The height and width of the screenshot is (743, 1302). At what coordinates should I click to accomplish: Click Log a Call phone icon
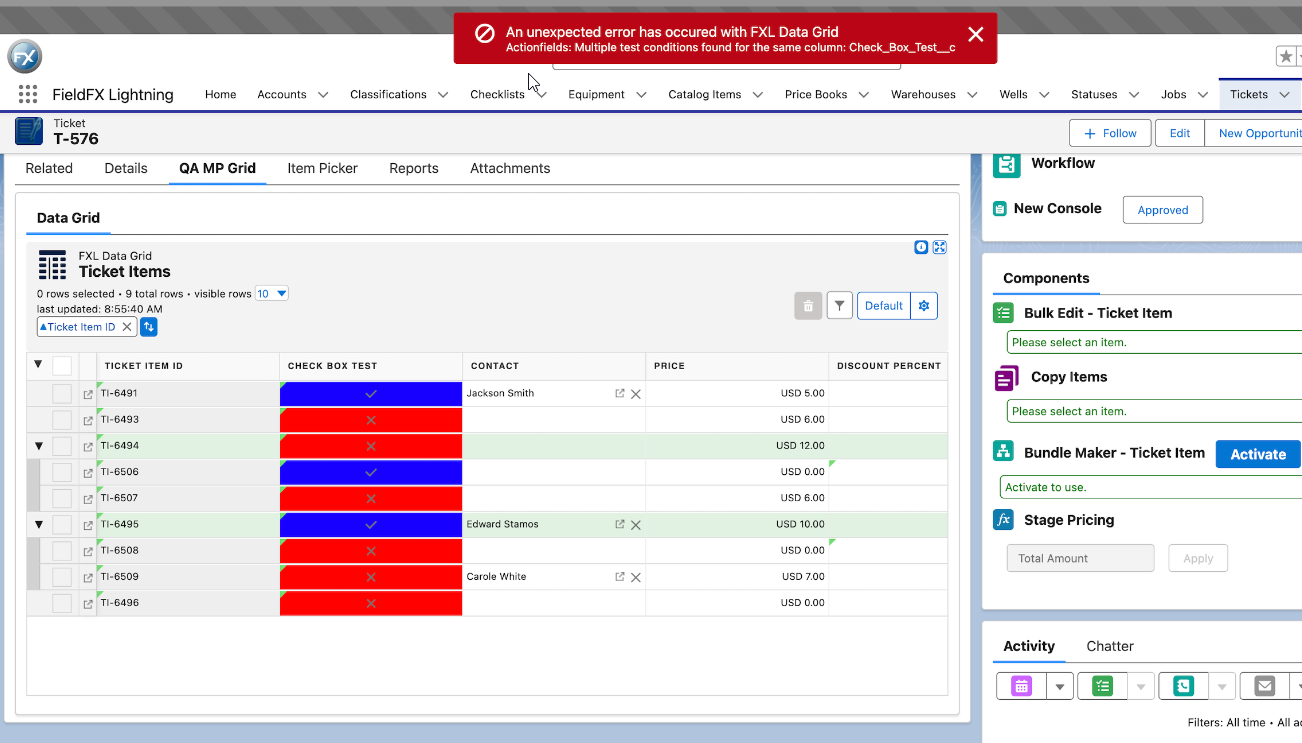pos(1183,686)
